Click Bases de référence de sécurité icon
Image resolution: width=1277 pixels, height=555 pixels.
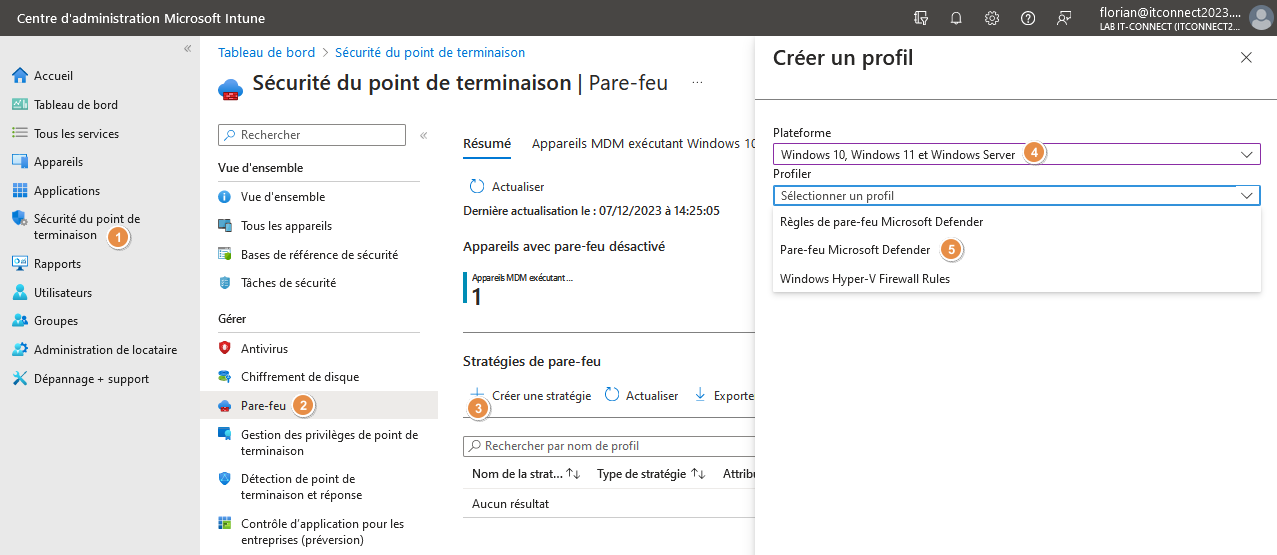[x=225, y=255]
